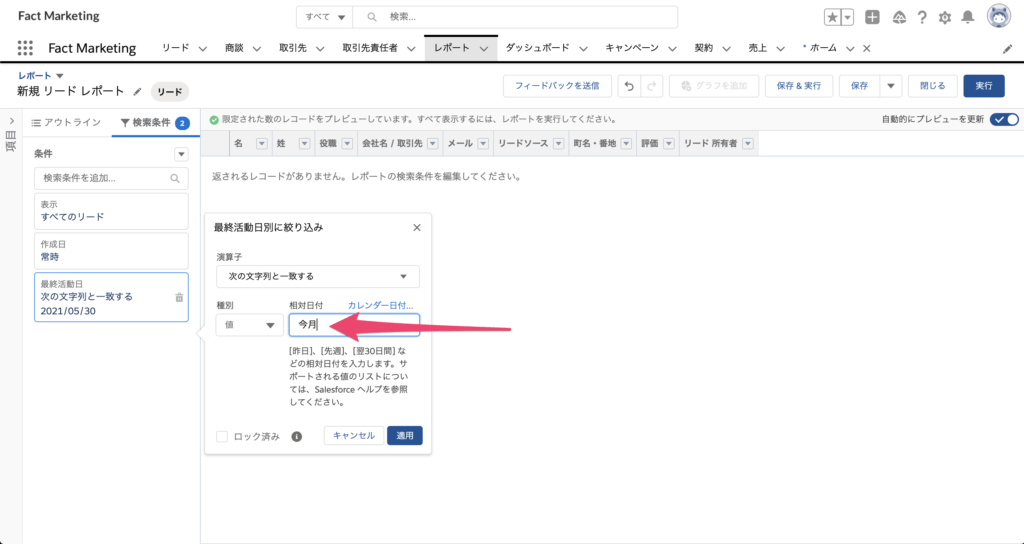Close the 最終活動日別に絞り込み popup
The height and width of the screenshot is (544, 1024).
click(417, 227)
